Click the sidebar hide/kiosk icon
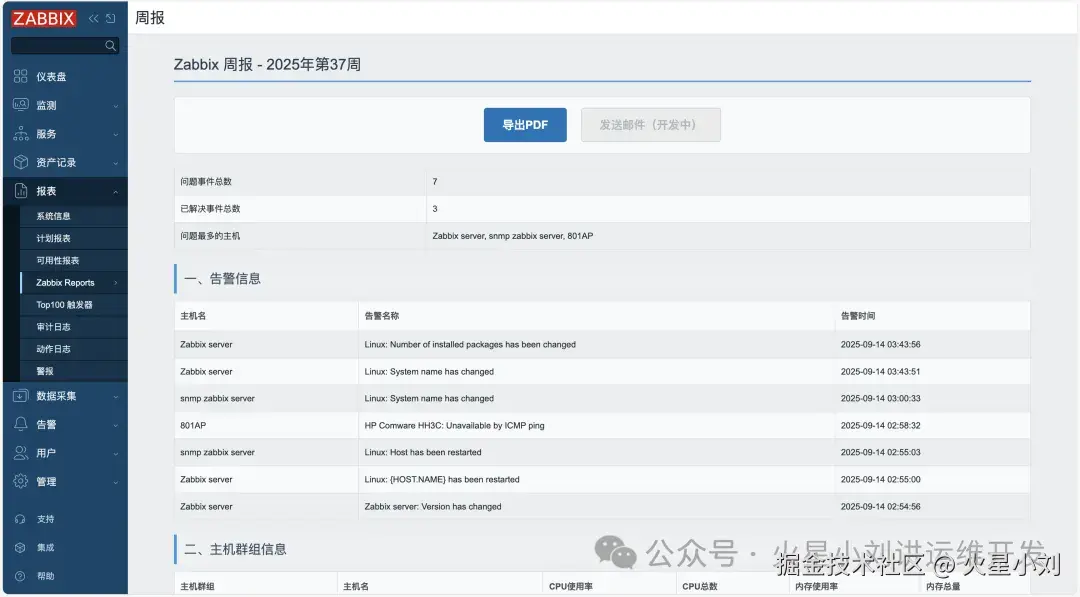Screen dimensions: 1080x597 [x=111, y=19]
